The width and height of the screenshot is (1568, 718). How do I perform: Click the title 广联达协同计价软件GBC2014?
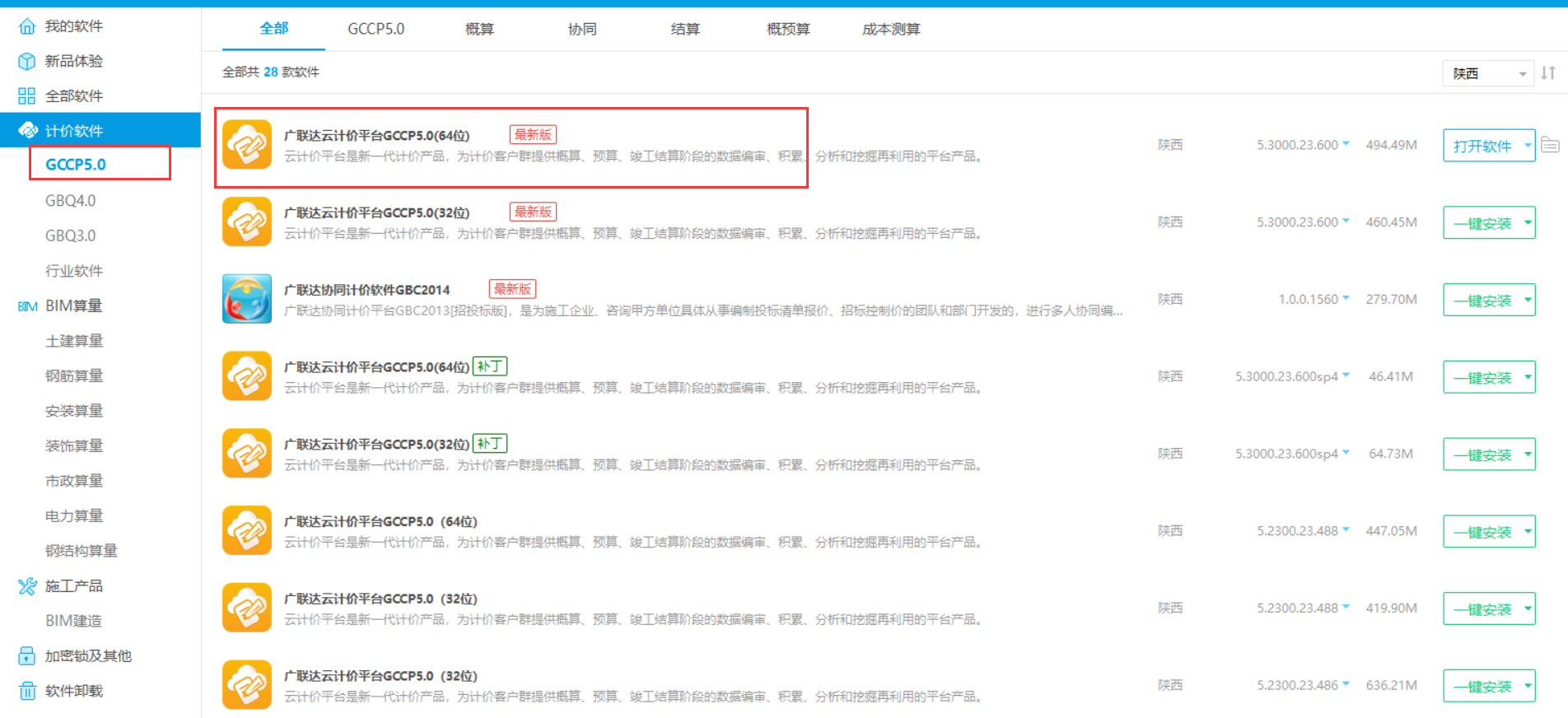pyautogui.click(x=367, y=290)
